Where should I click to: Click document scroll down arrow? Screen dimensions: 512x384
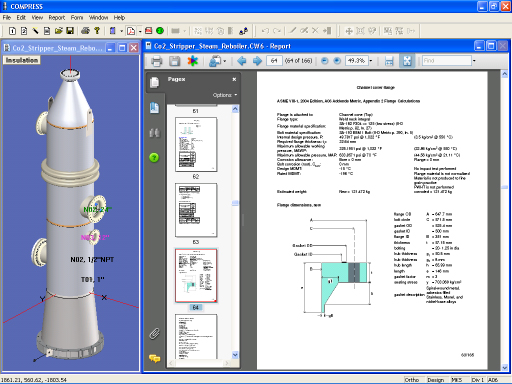point(505,367)
